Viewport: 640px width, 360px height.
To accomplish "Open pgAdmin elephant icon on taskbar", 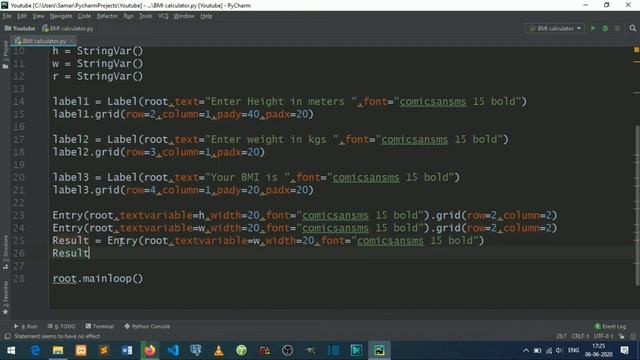I will [196, 350].
